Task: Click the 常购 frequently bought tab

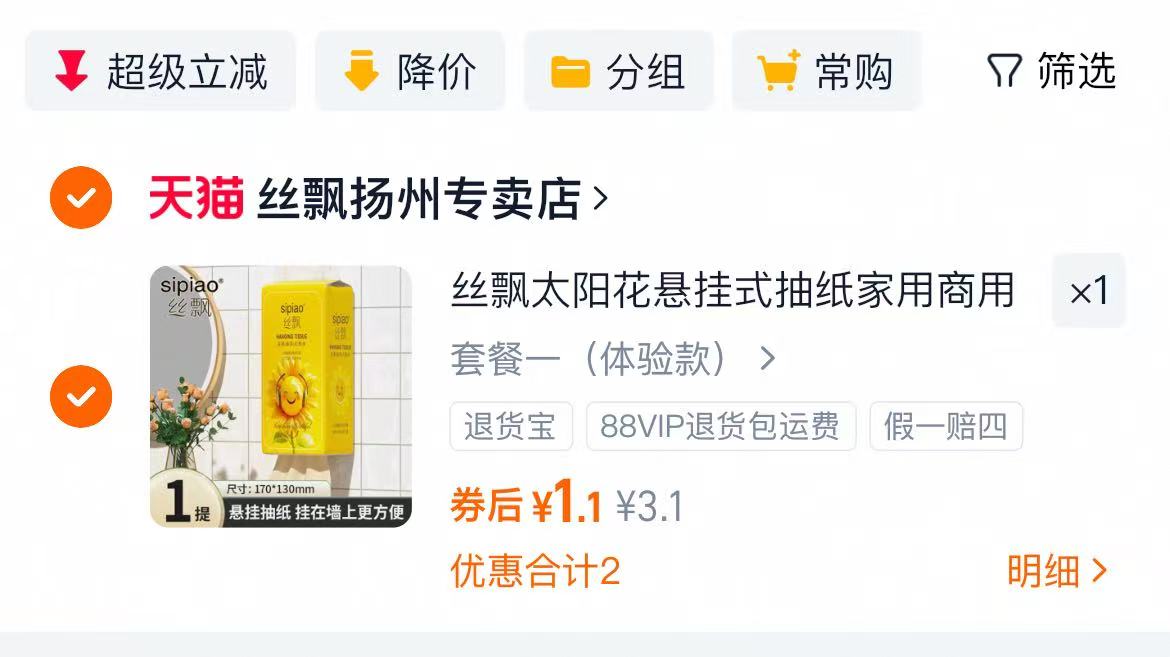Action: click(x=827, y=71)
